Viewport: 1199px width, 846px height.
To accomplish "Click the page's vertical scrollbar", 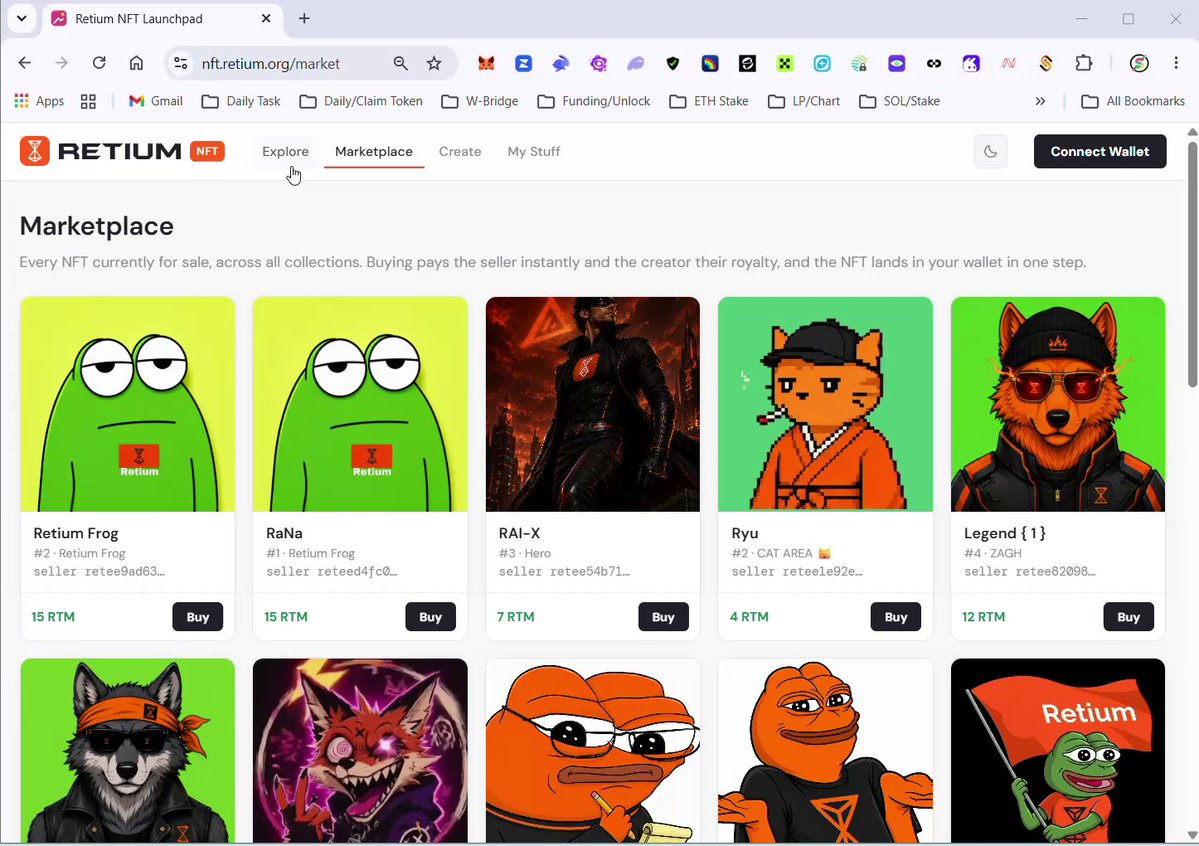I will [1192, 264].
